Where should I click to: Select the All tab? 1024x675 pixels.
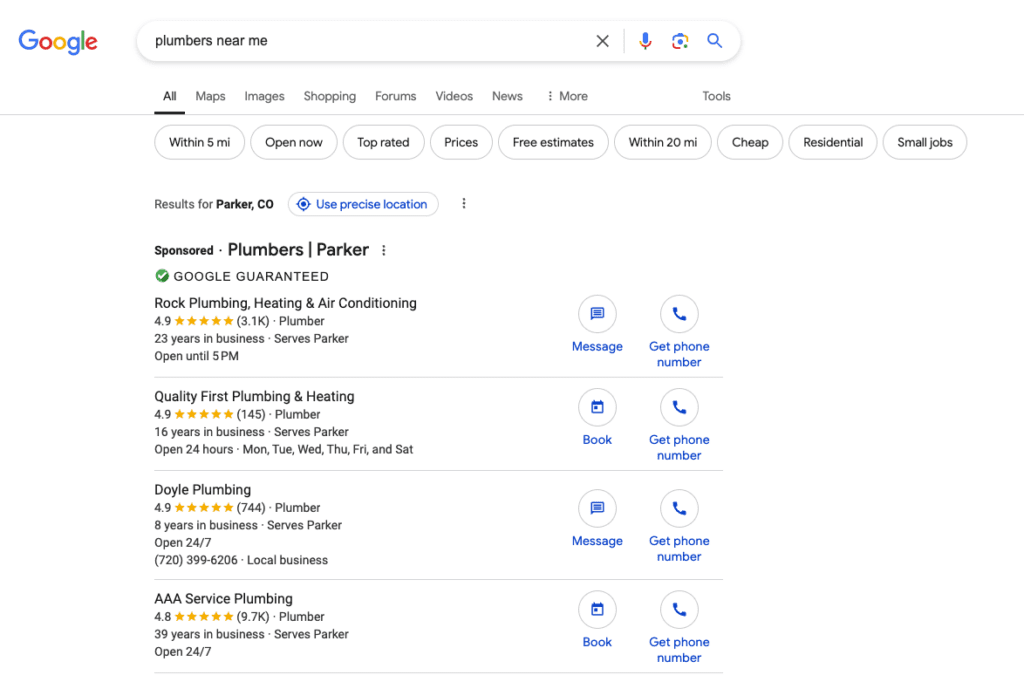pyautogui.click(x=170, y=96)
